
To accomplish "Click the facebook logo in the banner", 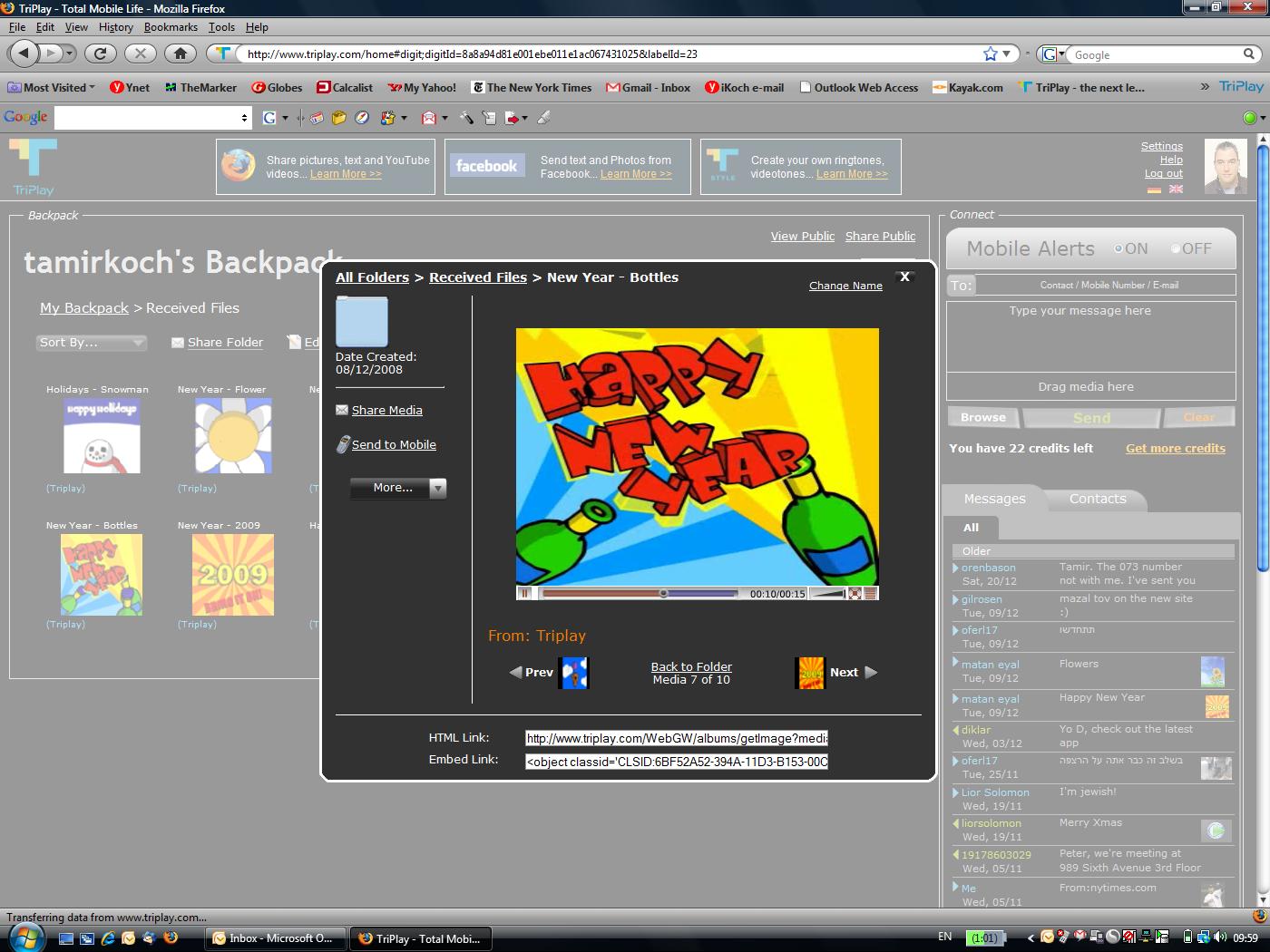I will pyautogui.click(x=487, y=166).
